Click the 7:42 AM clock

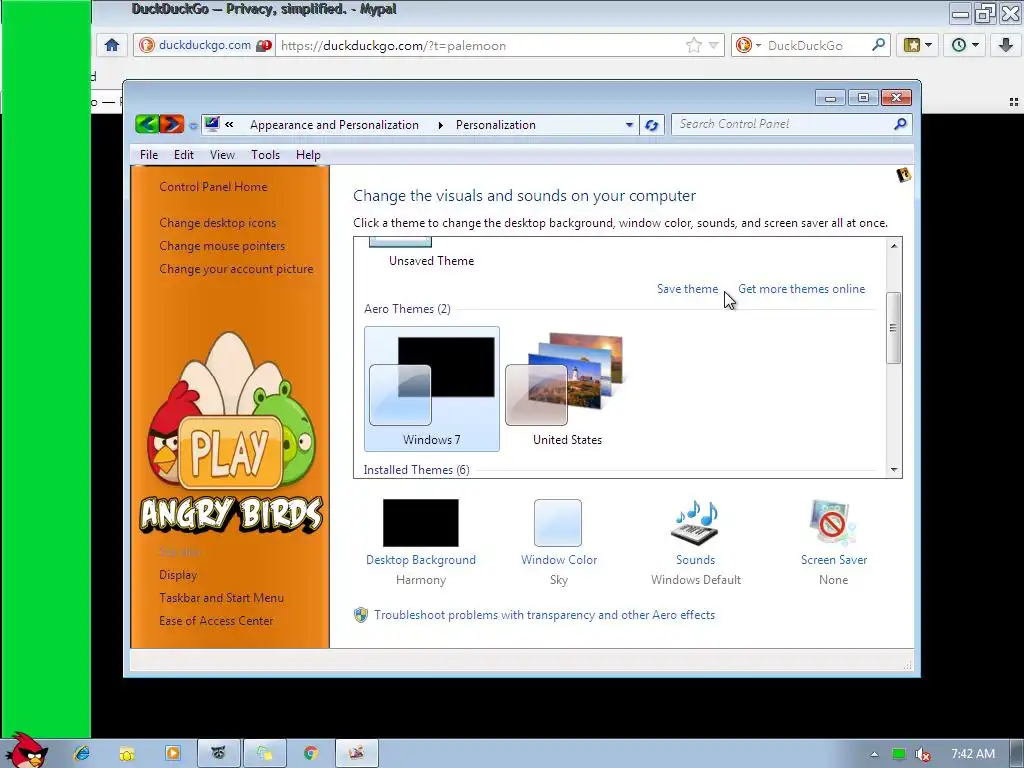tap(972, 754)
